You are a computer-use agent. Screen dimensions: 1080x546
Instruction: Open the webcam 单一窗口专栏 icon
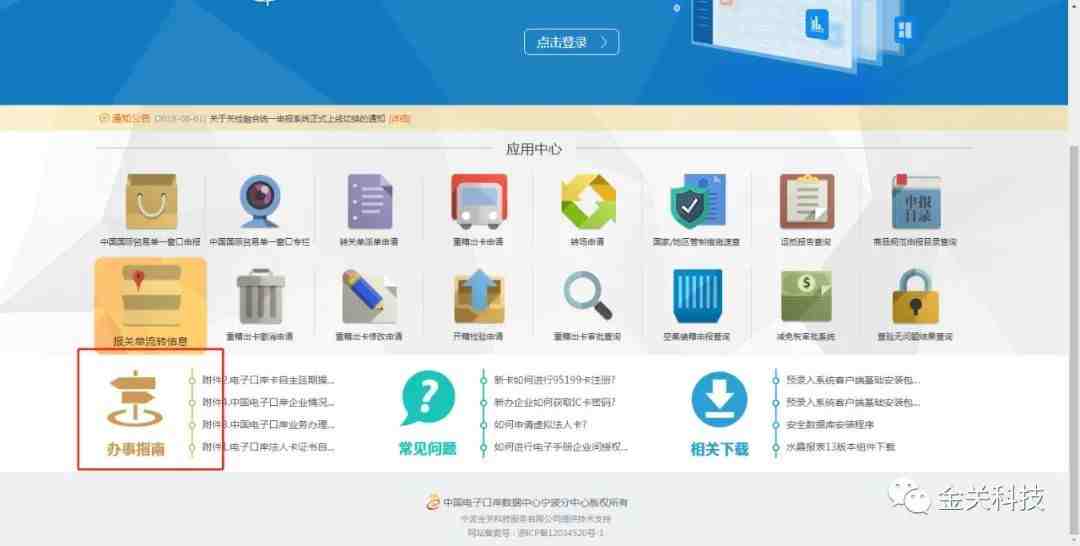tap(259, 203)
